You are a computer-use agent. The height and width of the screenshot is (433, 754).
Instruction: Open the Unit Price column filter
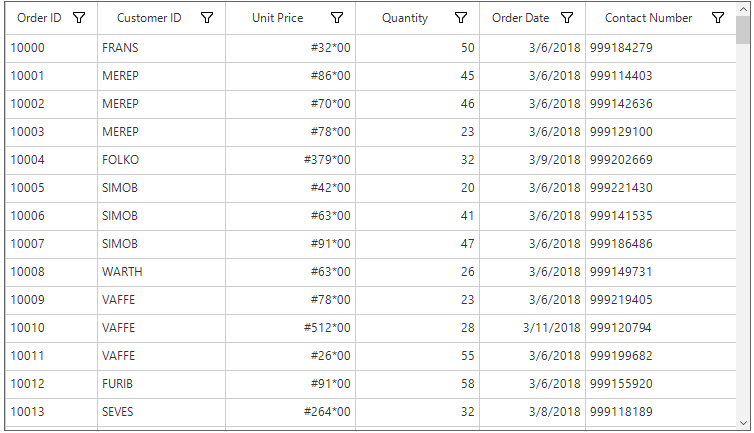point(337,18)
